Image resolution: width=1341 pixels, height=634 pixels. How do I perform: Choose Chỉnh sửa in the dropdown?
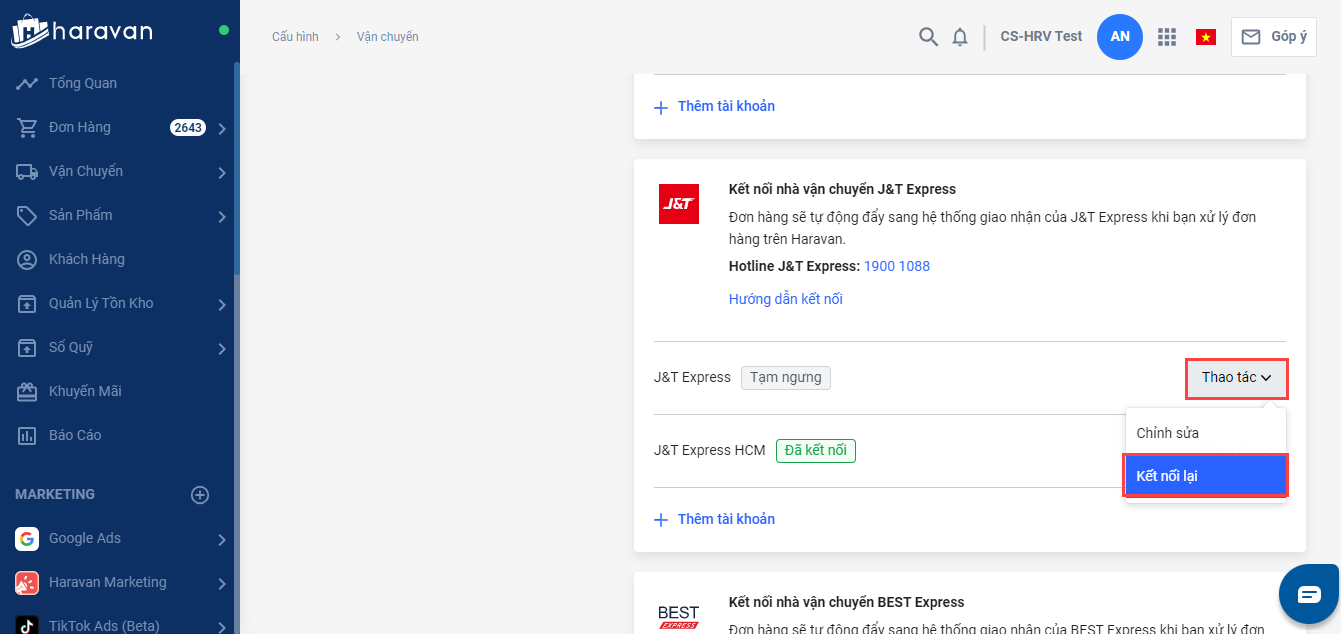[1167, 433]
